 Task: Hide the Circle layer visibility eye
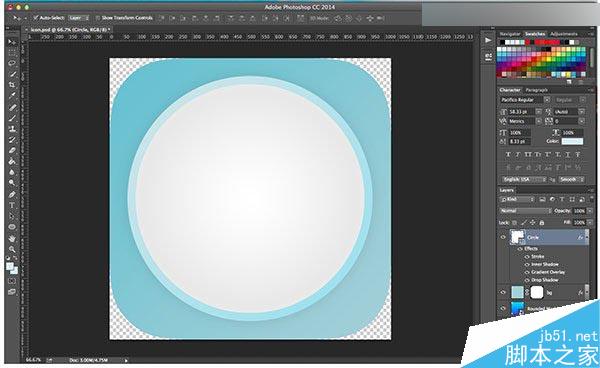tap(503, 237)
